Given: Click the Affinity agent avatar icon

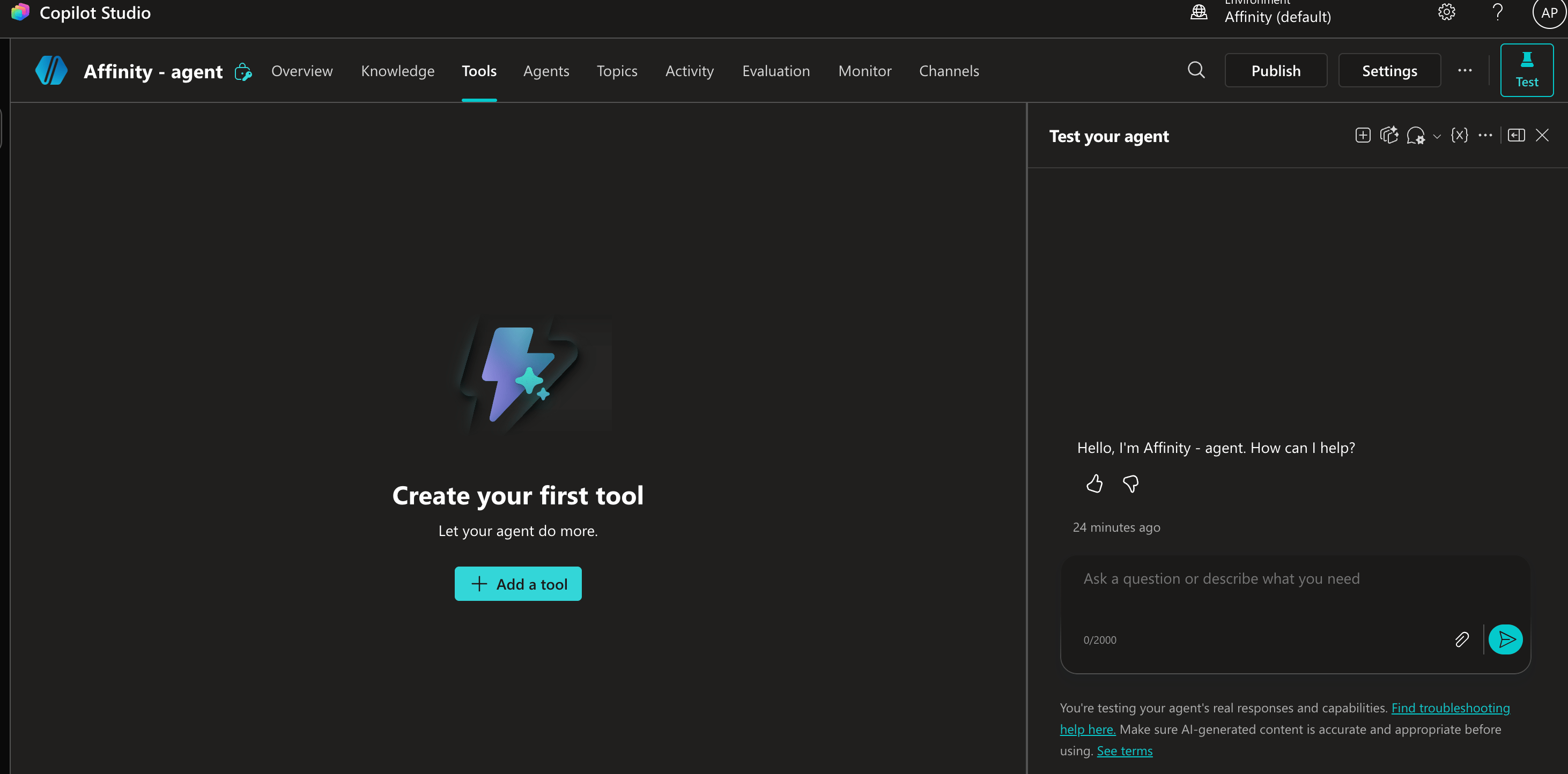Looking at the screenshot, I should point(51,70).
